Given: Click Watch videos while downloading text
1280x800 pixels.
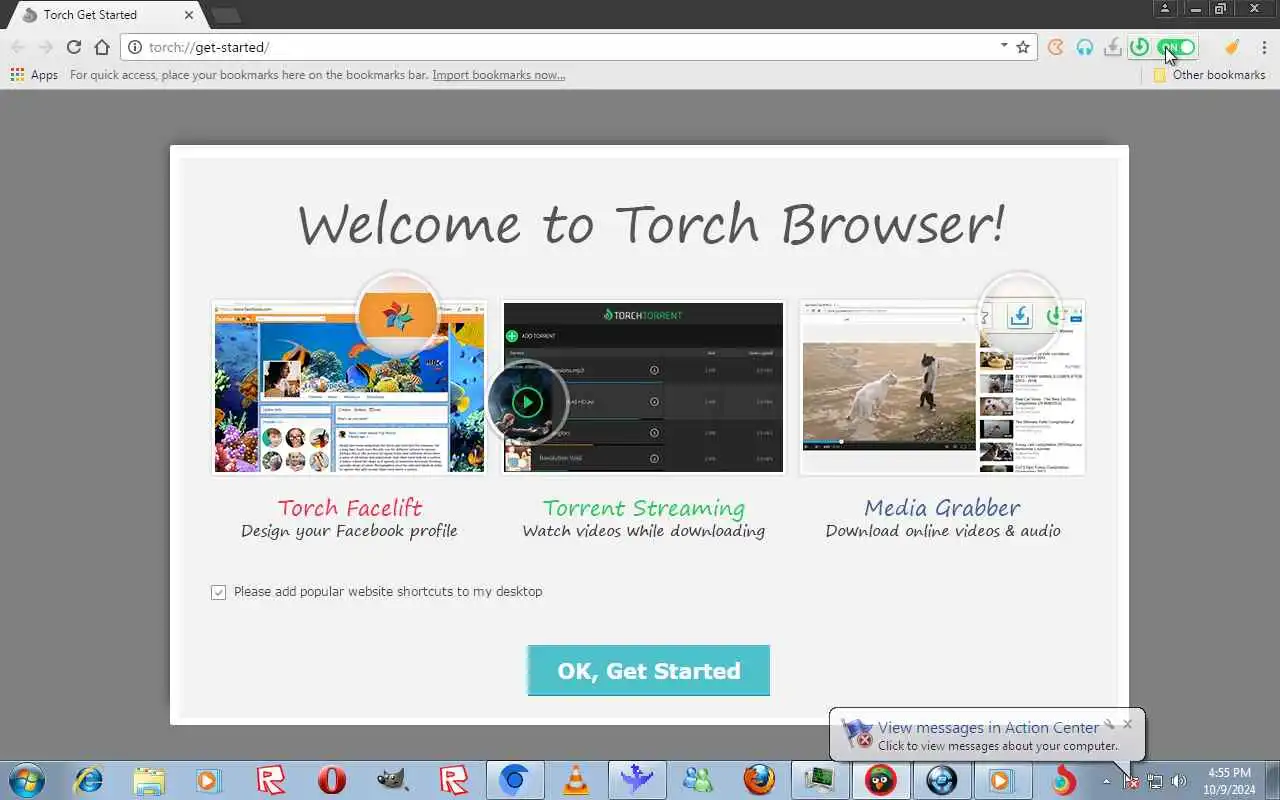Looking at the screenshot, I should 644,531.
